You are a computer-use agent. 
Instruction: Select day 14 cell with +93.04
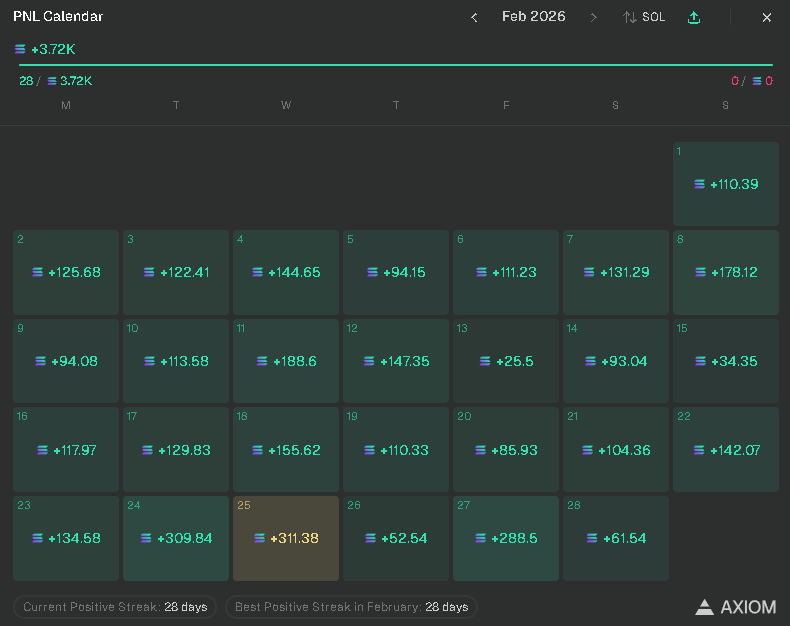pyautogui.click(x=616, y=361)
